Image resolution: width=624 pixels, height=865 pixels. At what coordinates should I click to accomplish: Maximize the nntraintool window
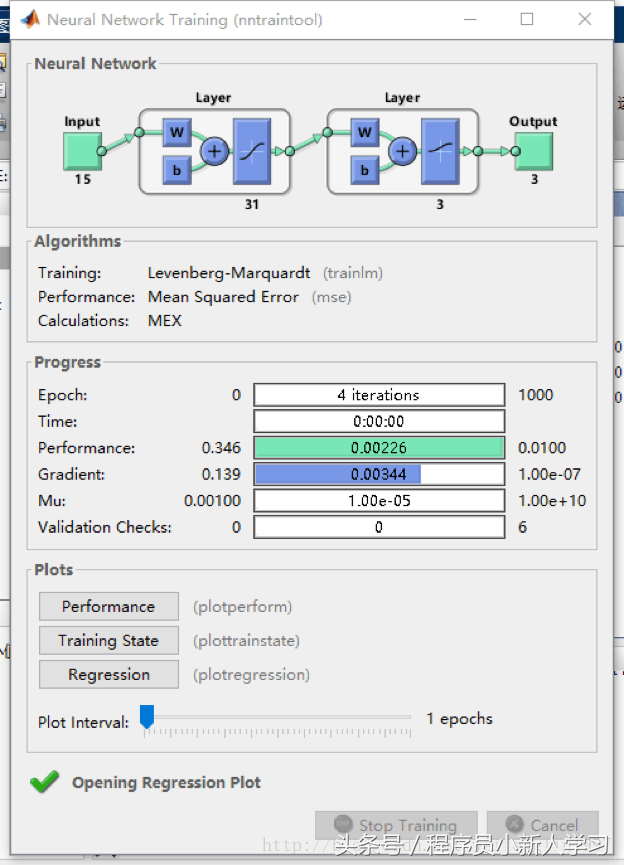(527, 19)
